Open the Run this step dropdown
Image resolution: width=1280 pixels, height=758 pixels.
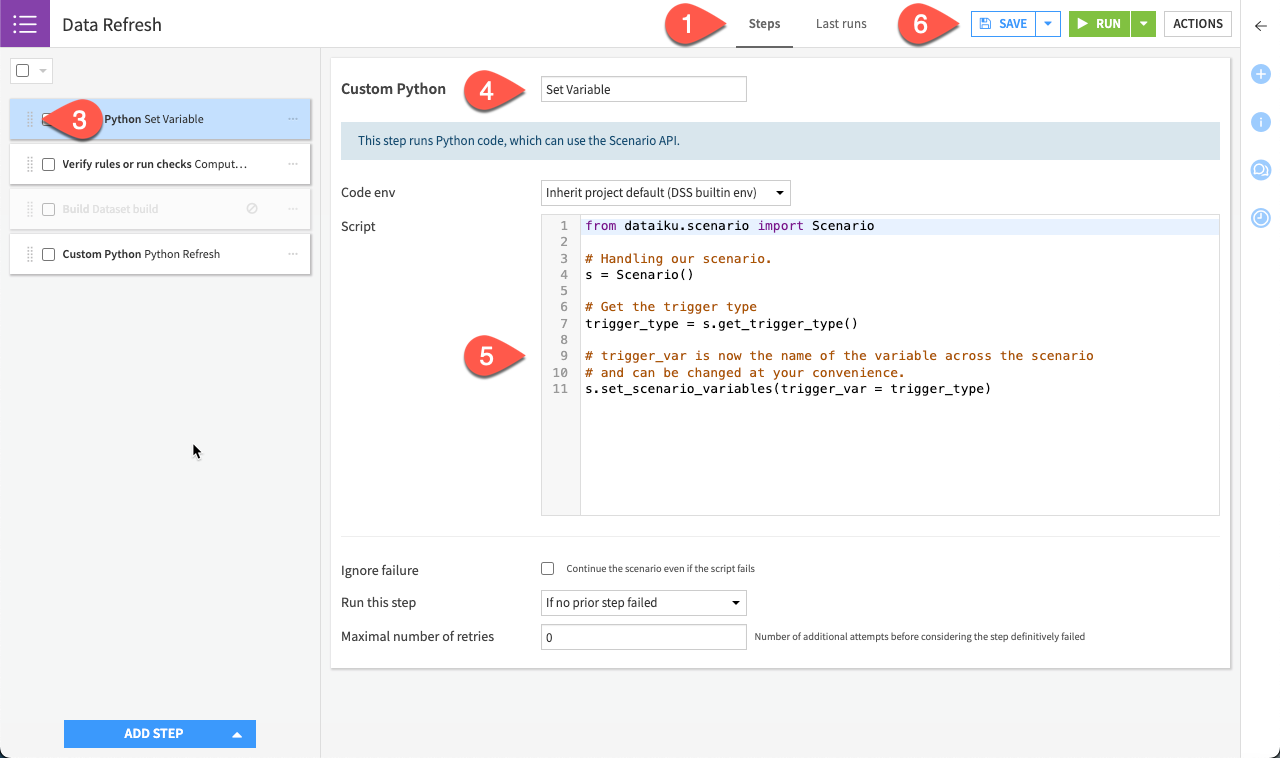coord(643,602)
